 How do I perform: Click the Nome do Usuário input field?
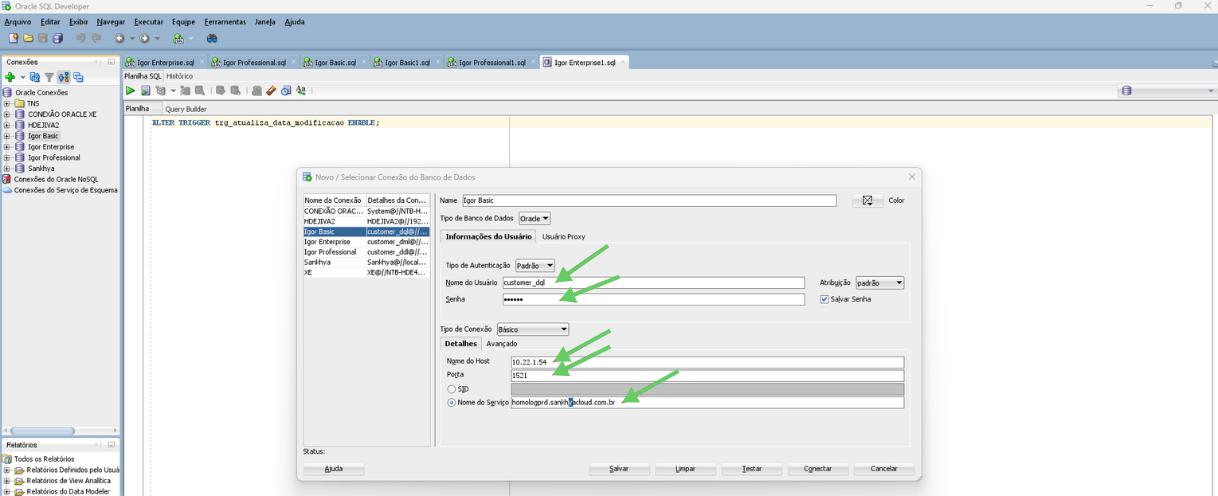point(653,283)
